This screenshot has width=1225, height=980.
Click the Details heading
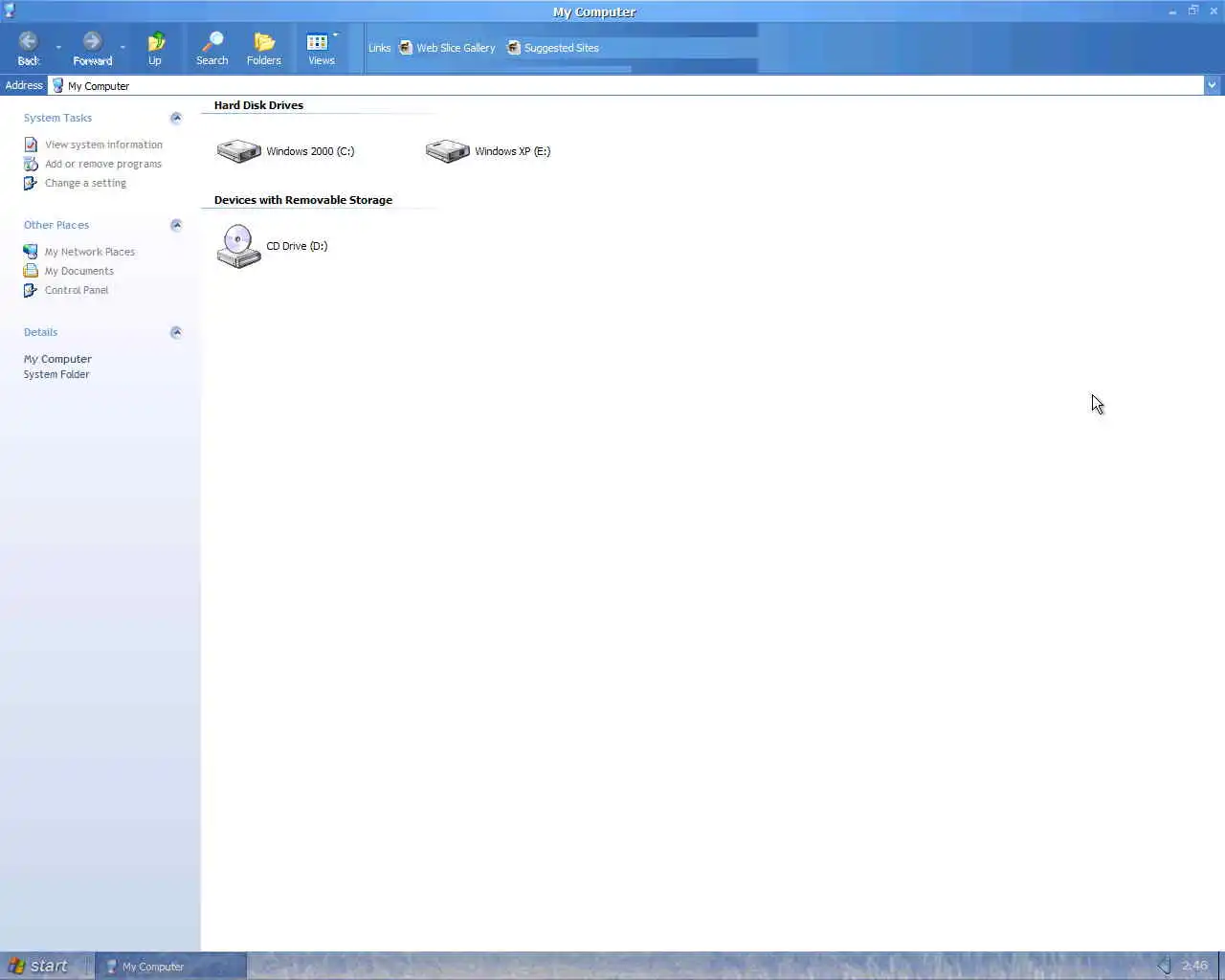40,332
